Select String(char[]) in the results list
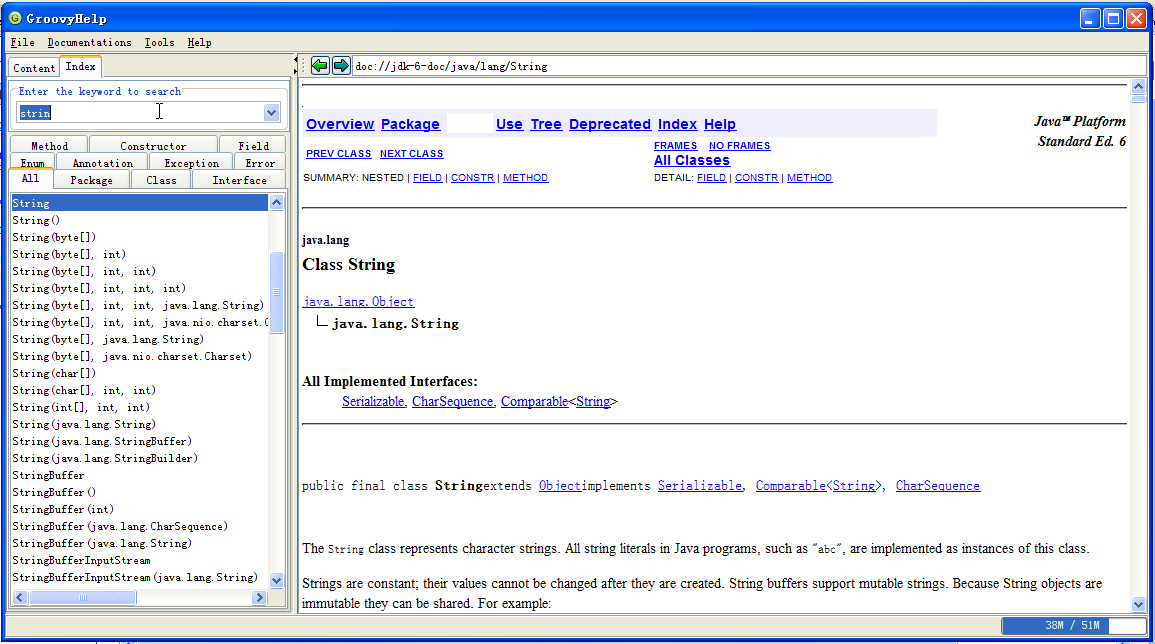Viewport: 1155px width, 644px height. (x=54, y=373)
